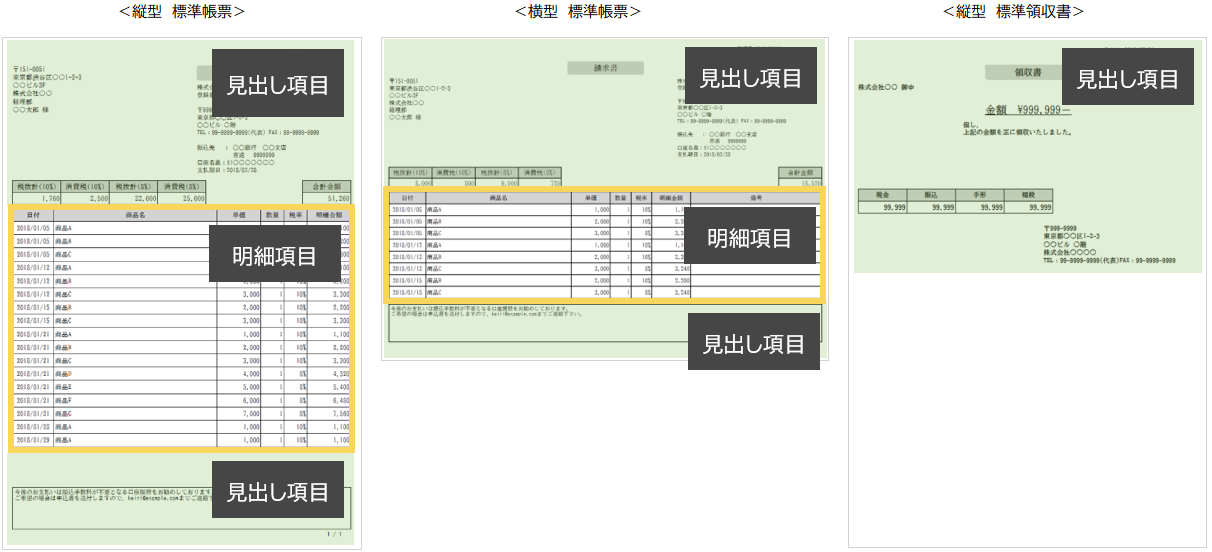Select top 見出し項目 label on portrait form
Viewport: 1212px width, 552px height.
point(278,83)
